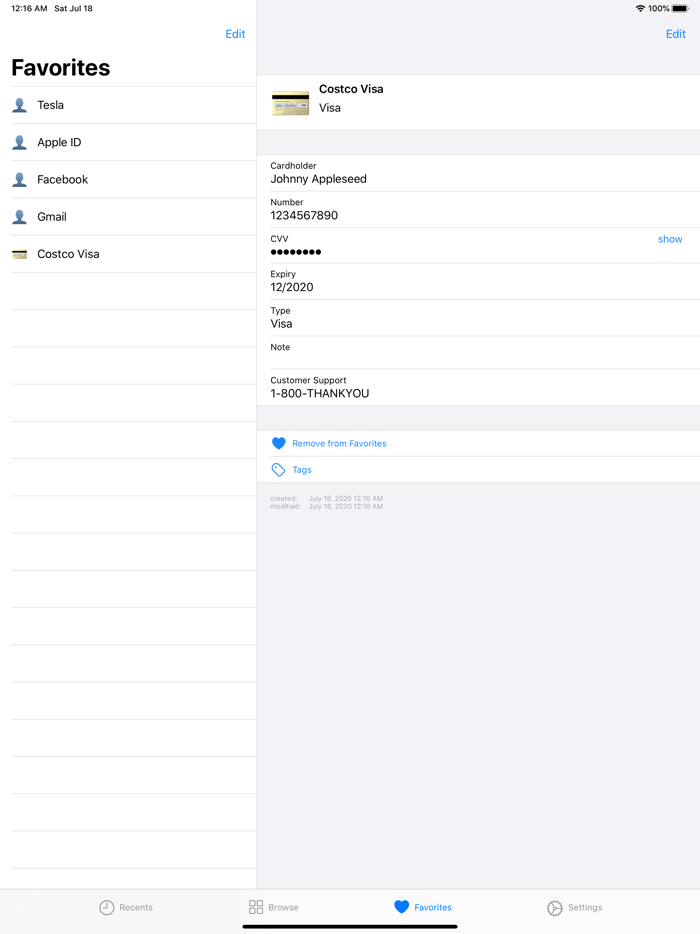
Task: Tap the hidden CVV dots
Action: pyautogui.click(x=295, y=252)
